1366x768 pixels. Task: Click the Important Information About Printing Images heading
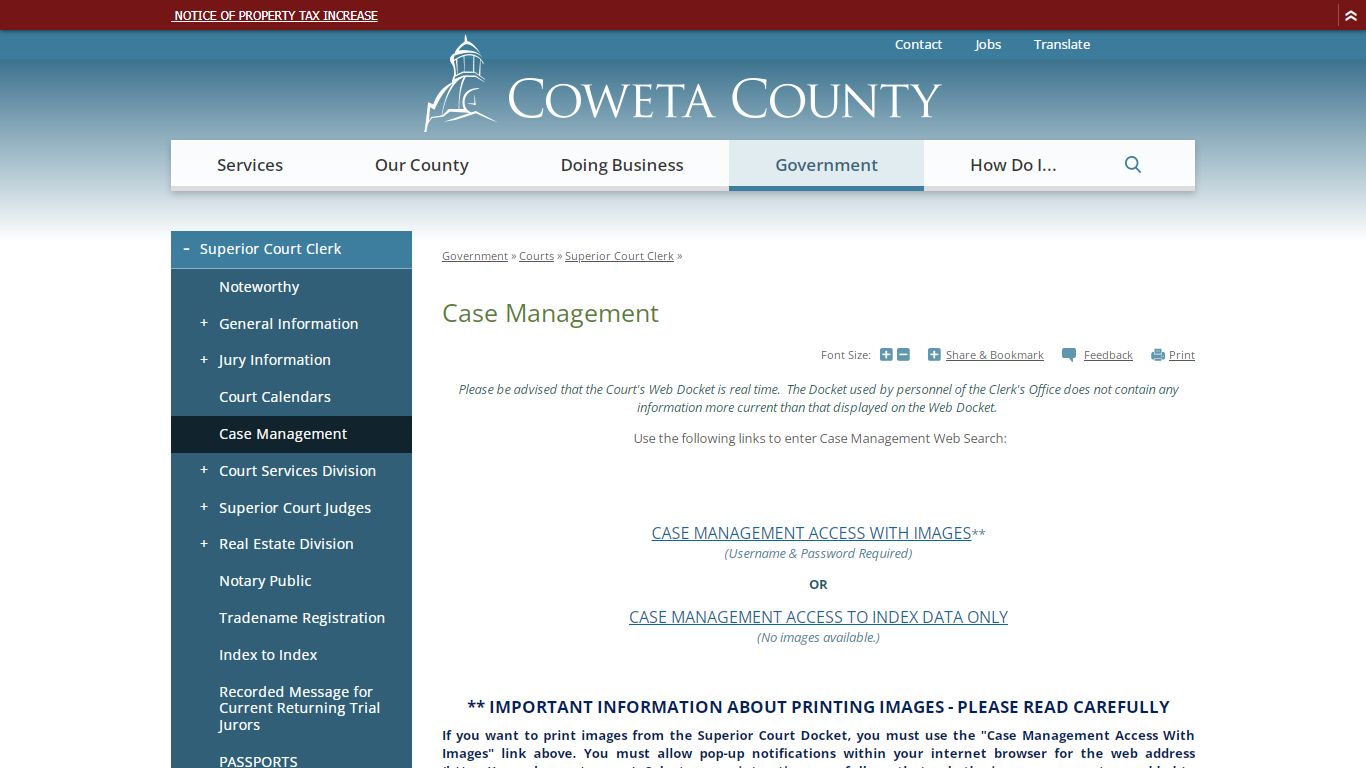[x=818, y=707]
